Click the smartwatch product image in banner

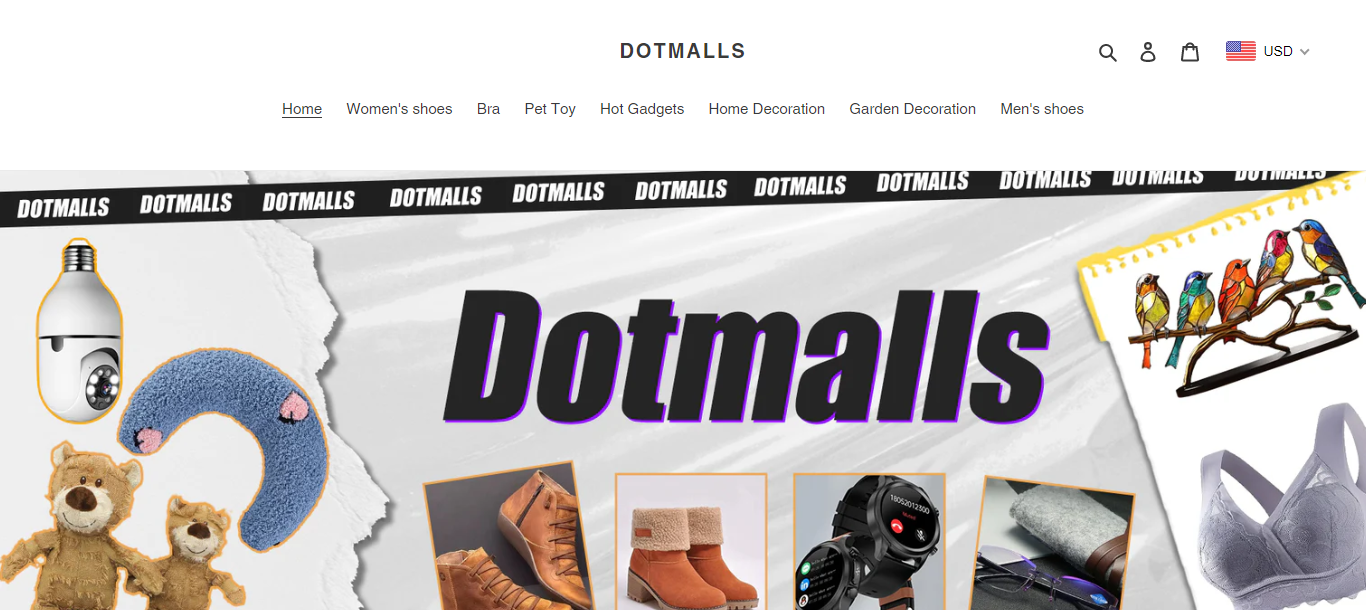tap(868, 541)
